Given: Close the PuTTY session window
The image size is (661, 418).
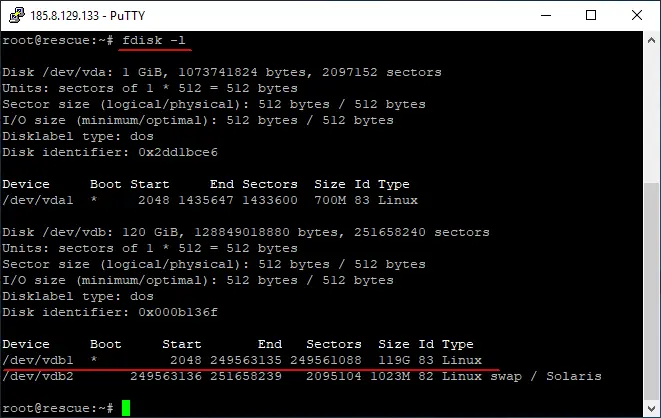Looking at the screenshot, I should pyautogui.click(x=637, y=15).
